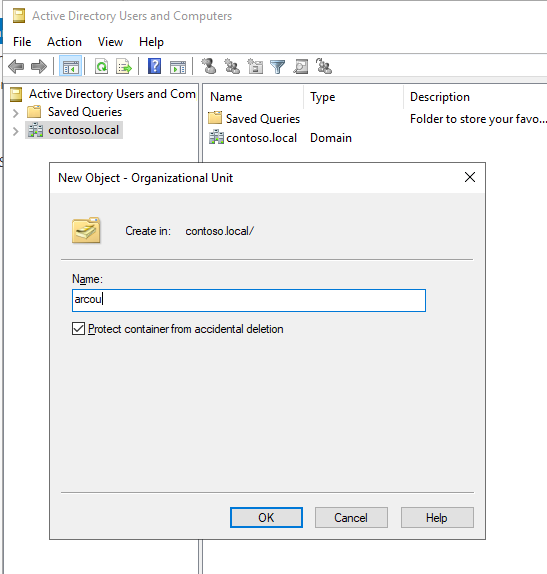The height and width of the screenshot is (574, 547).
Task: Click the app icon in the title bar
Action: pos(19,16)
